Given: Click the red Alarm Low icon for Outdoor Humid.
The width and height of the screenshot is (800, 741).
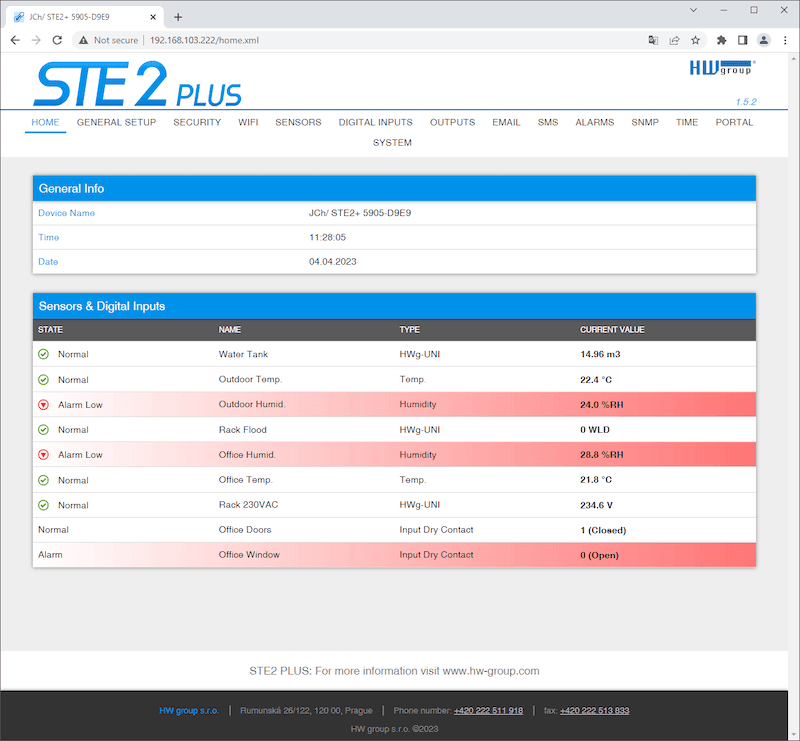Looking at the screenshot, I should click(41, 404).
